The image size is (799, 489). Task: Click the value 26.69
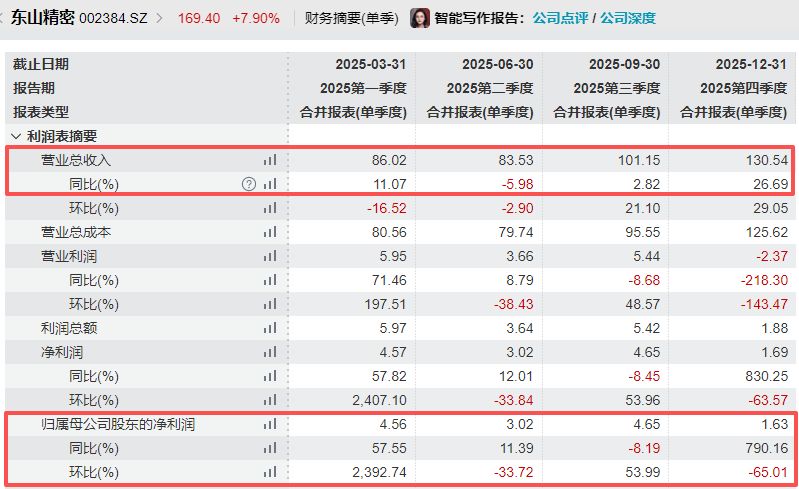click(x=770, y=184)
